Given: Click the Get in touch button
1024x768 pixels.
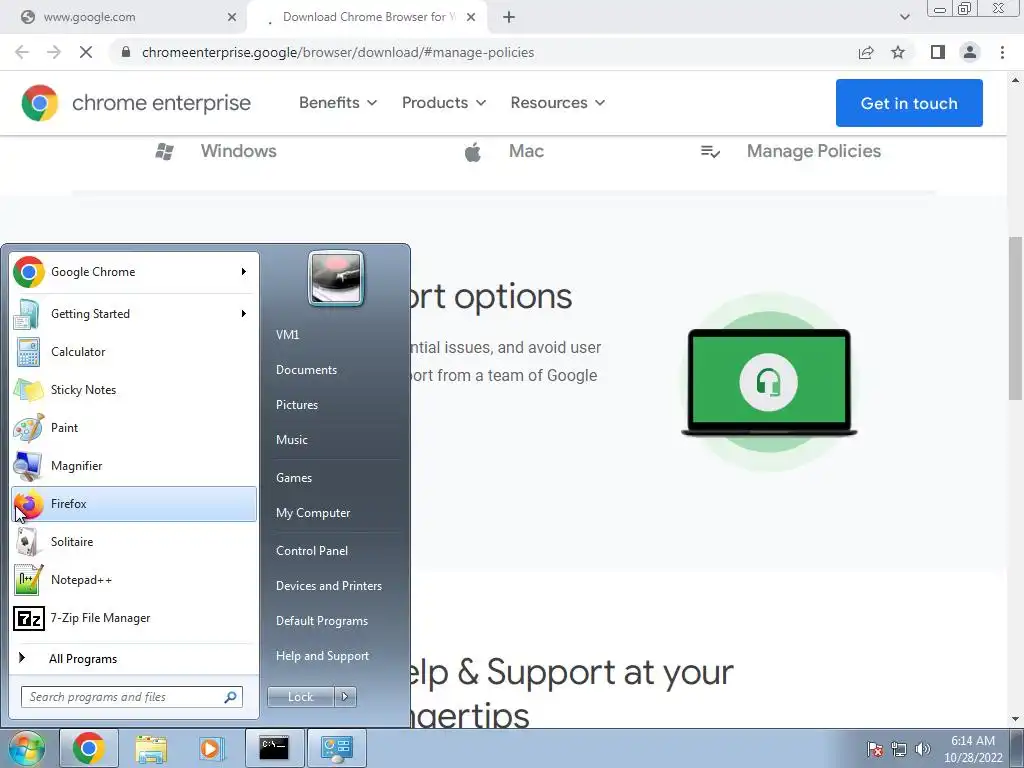Looking at the screenshot, I should [909, 103].
